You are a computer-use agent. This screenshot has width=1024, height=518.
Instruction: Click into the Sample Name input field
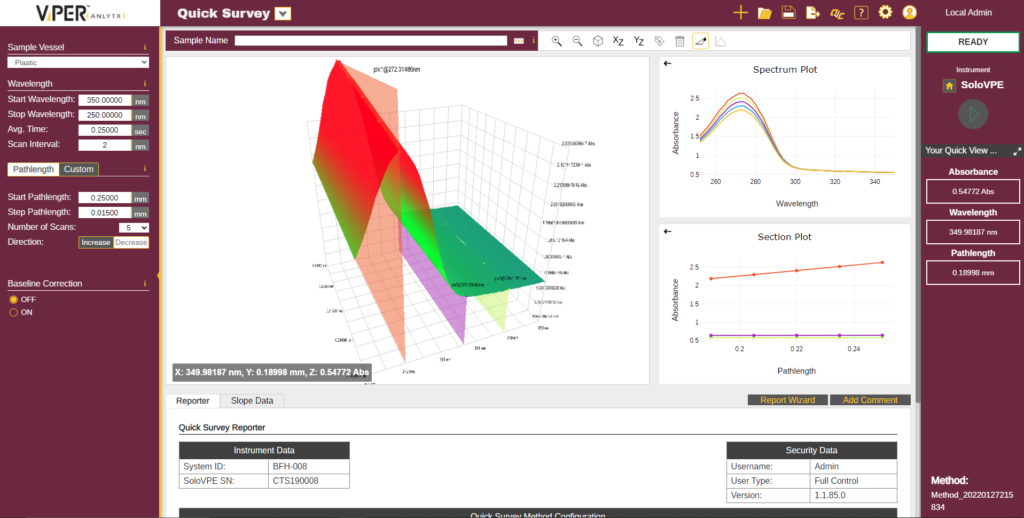coord(370,41)
